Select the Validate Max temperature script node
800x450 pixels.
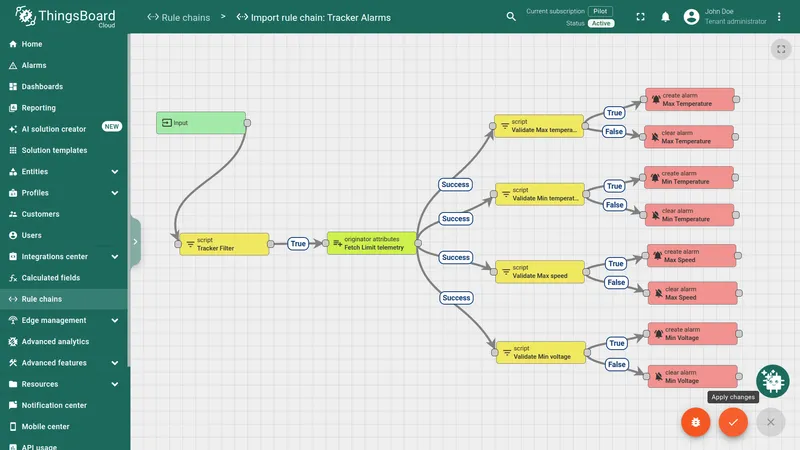(x=539, y=126)
